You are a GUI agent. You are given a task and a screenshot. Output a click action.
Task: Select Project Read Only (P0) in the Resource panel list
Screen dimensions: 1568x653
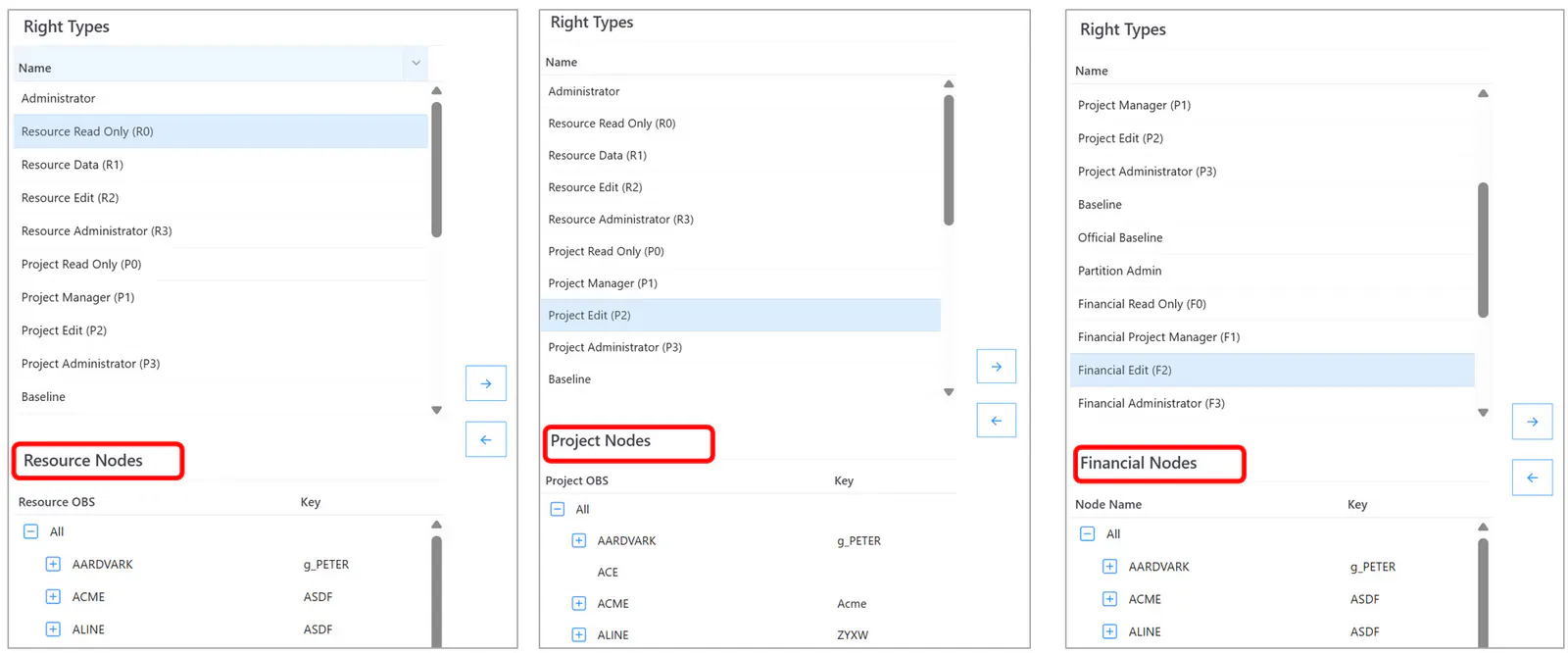[x=220, y=264]
